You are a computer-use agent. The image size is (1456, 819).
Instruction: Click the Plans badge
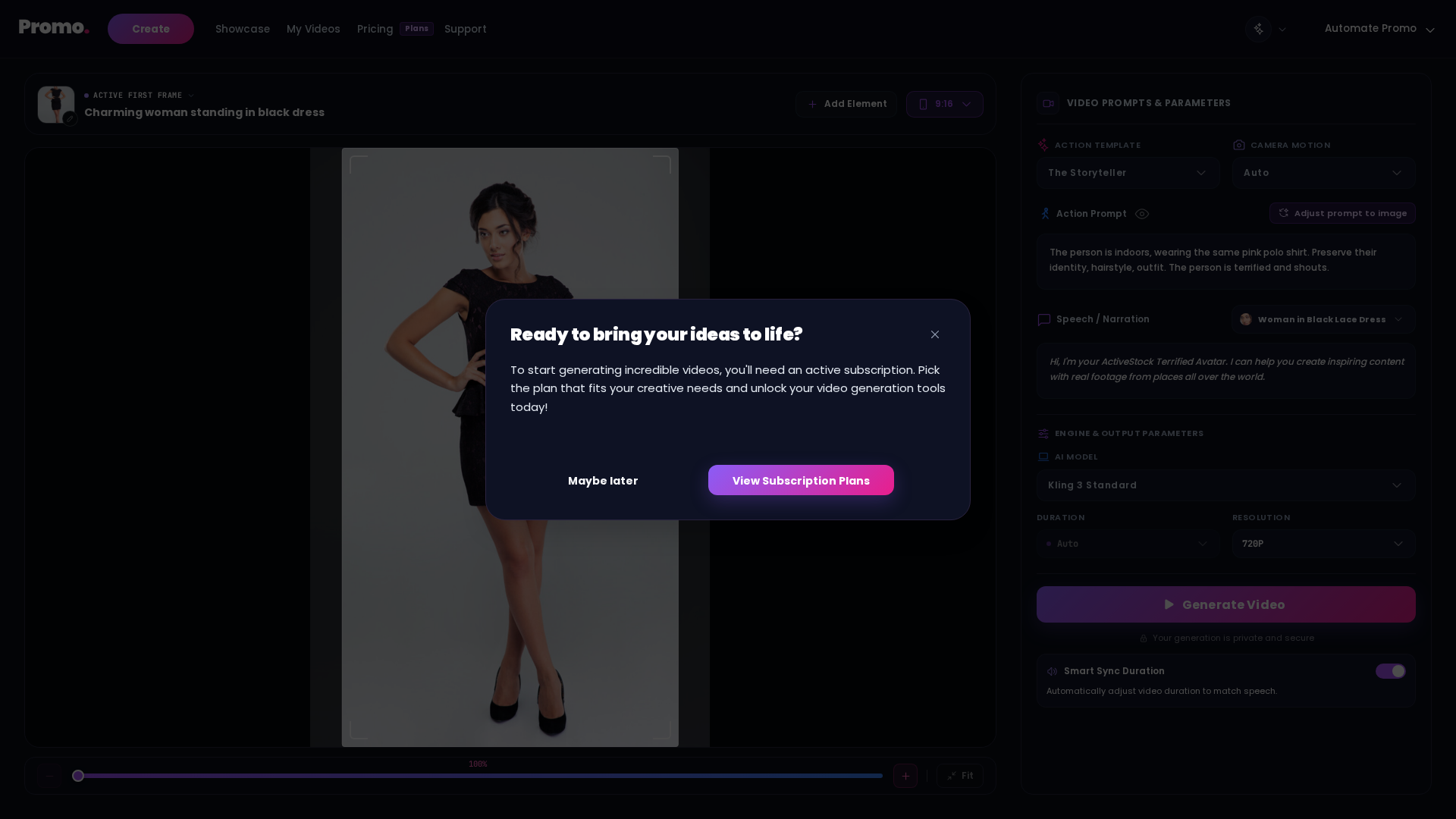(x=416, y=28)
